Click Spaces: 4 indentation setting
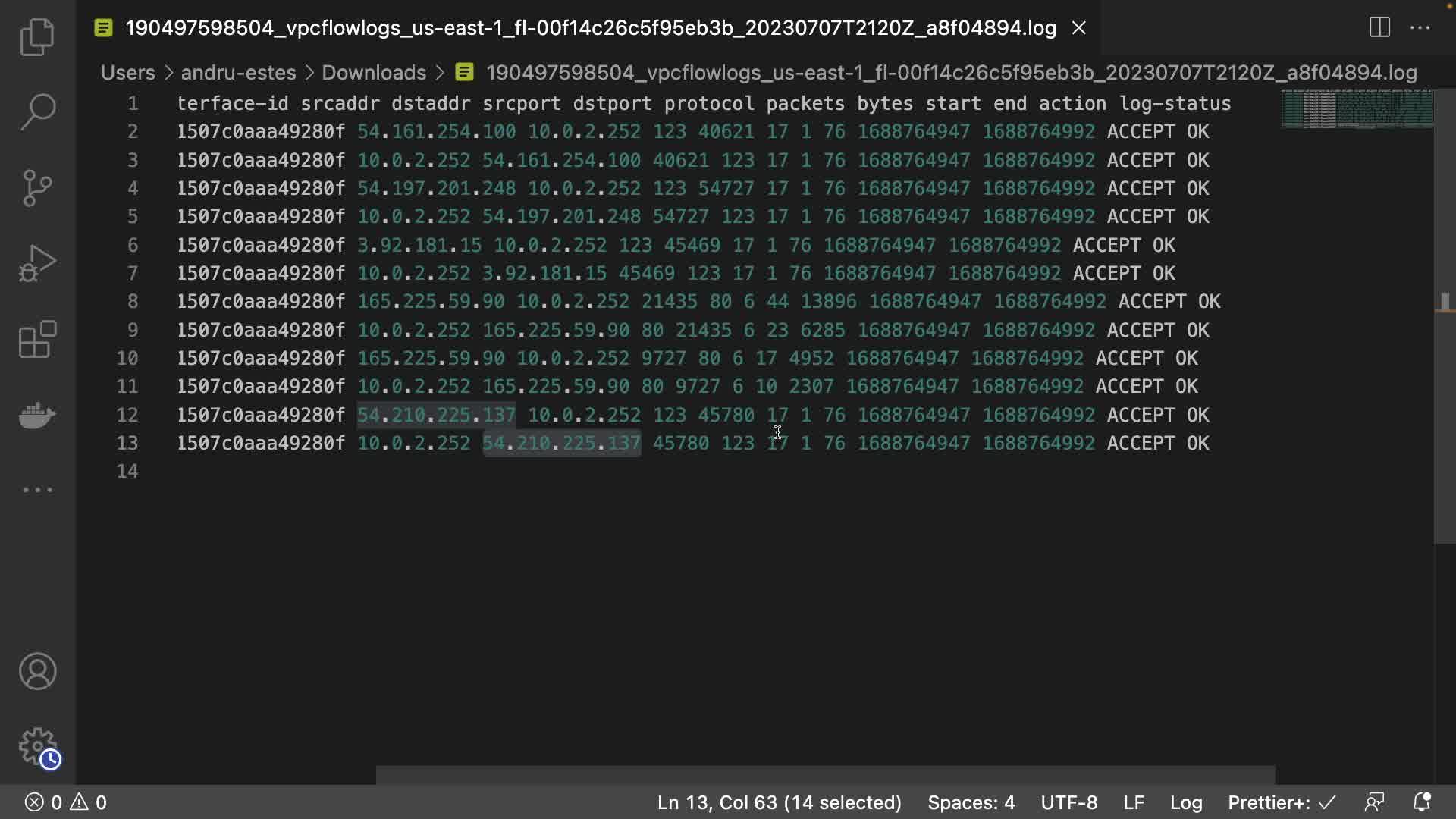Viewport: 1456px width, 819px height. 971,802
